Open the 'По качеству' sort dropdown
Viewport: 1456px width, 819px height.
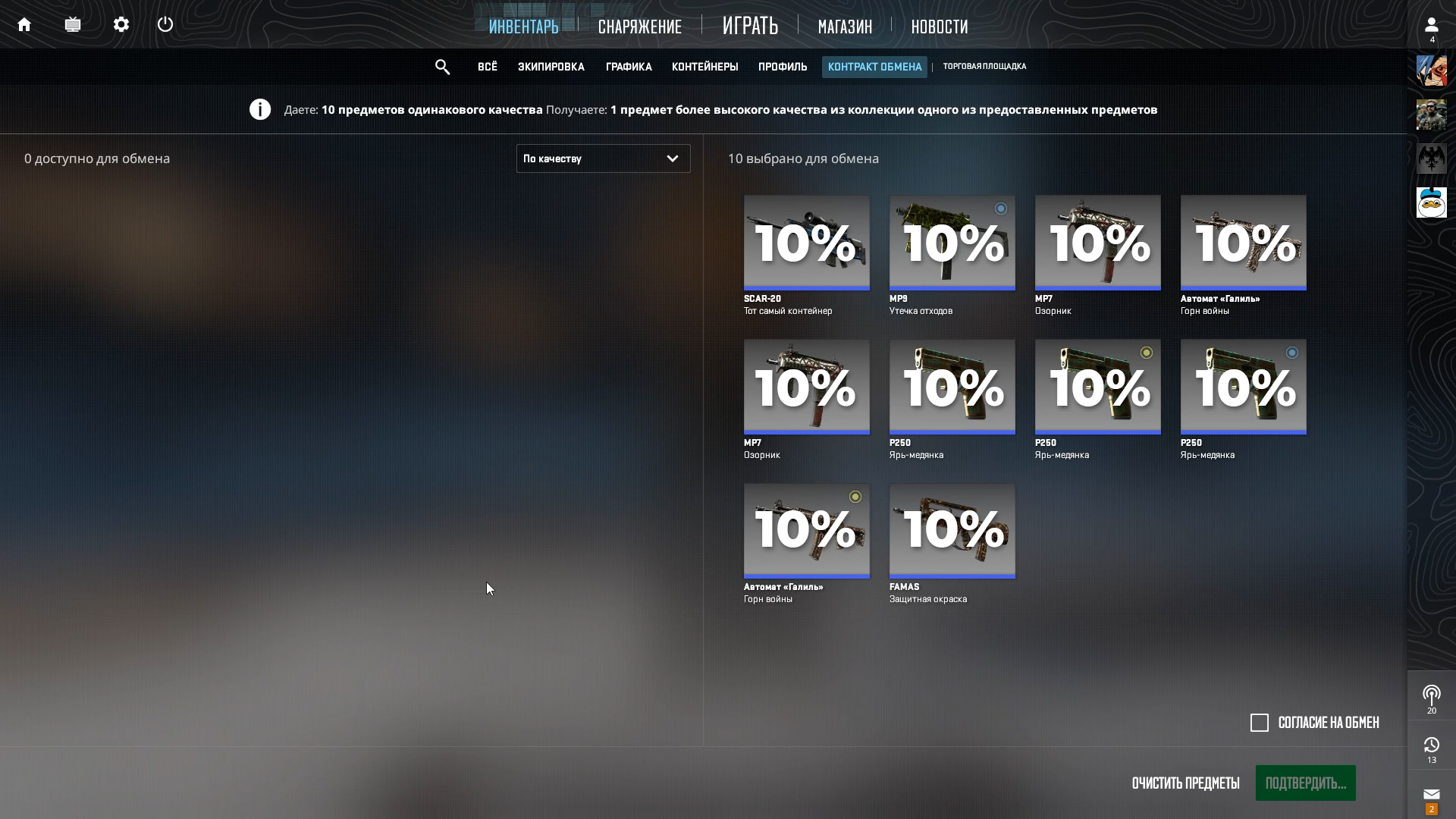603,158
